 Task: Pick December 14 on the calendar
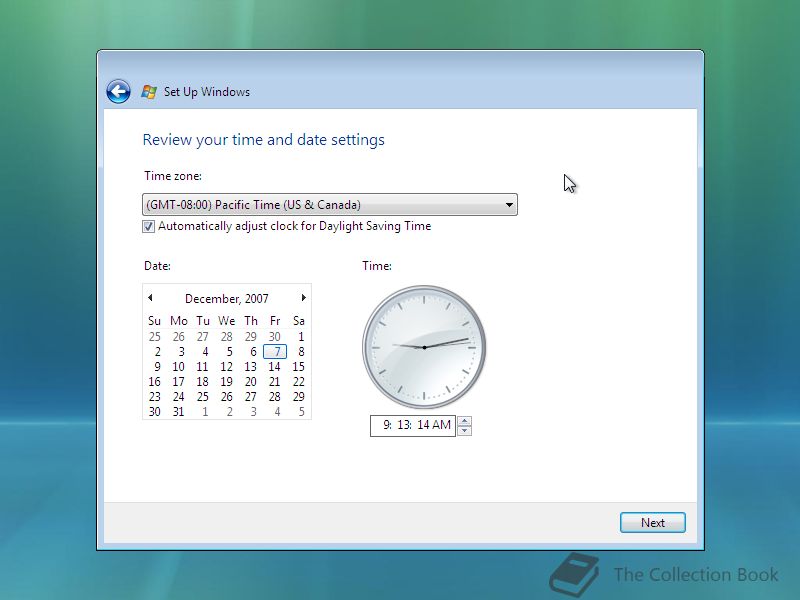[274, 367]
